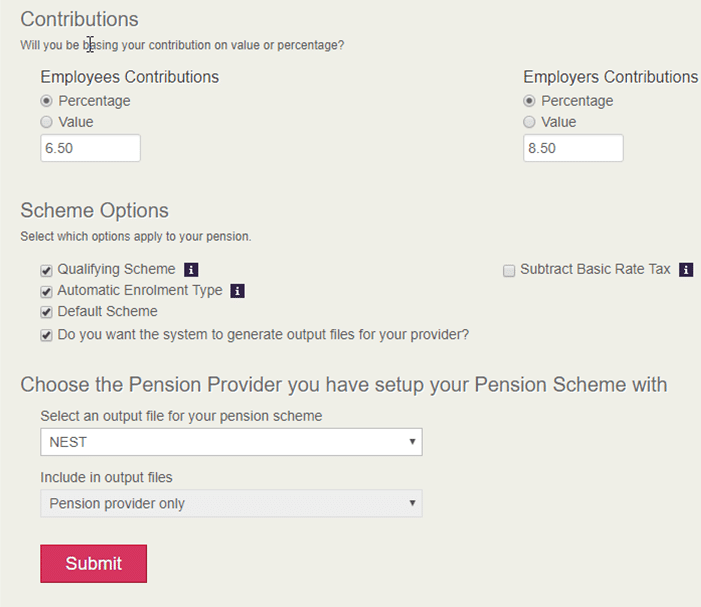Click the Default Scheme label text
Viewport: 701px width, 607px height.
tap(107, 312)
